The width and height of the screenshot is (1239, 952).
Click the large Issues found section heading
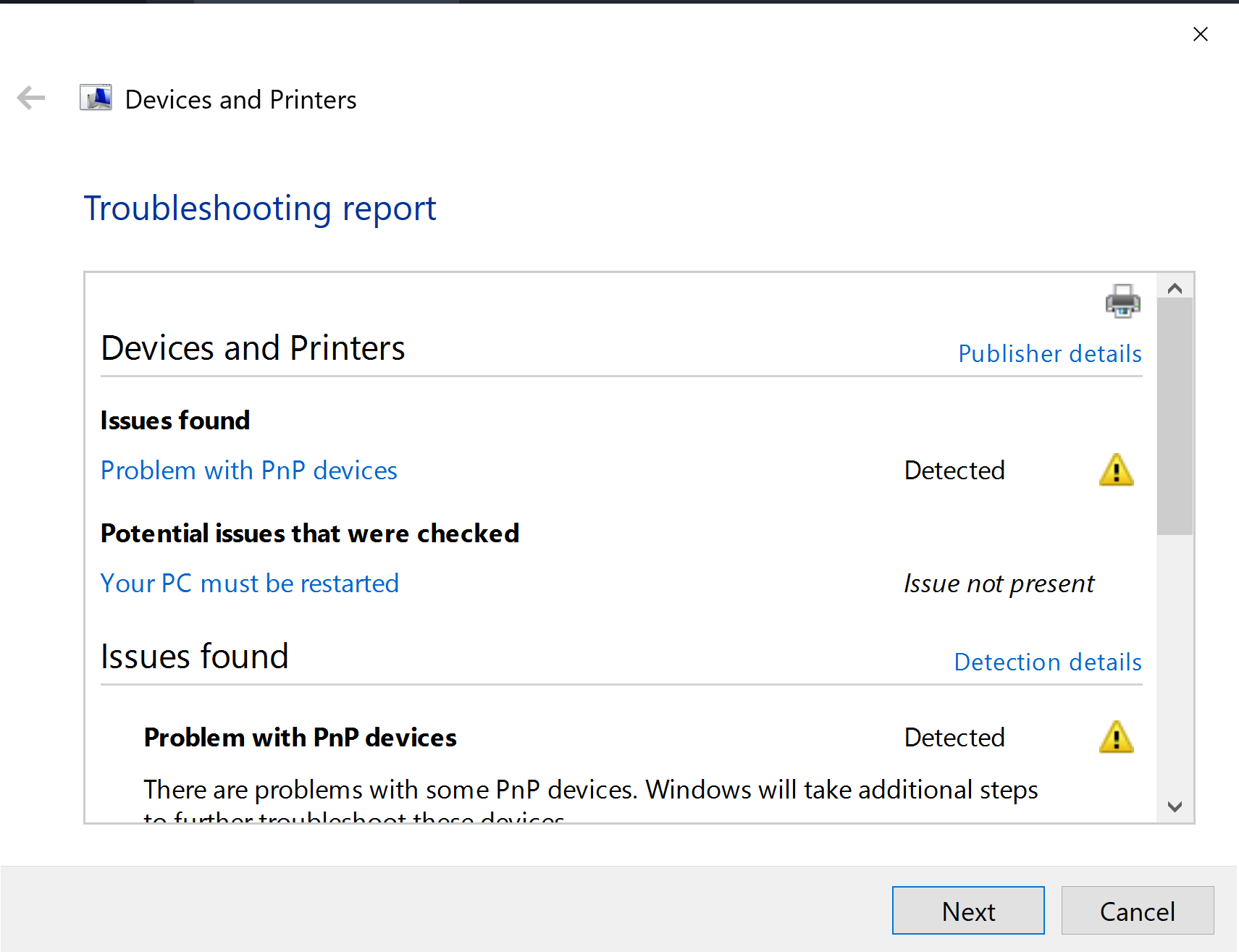[x=194, y=657]
